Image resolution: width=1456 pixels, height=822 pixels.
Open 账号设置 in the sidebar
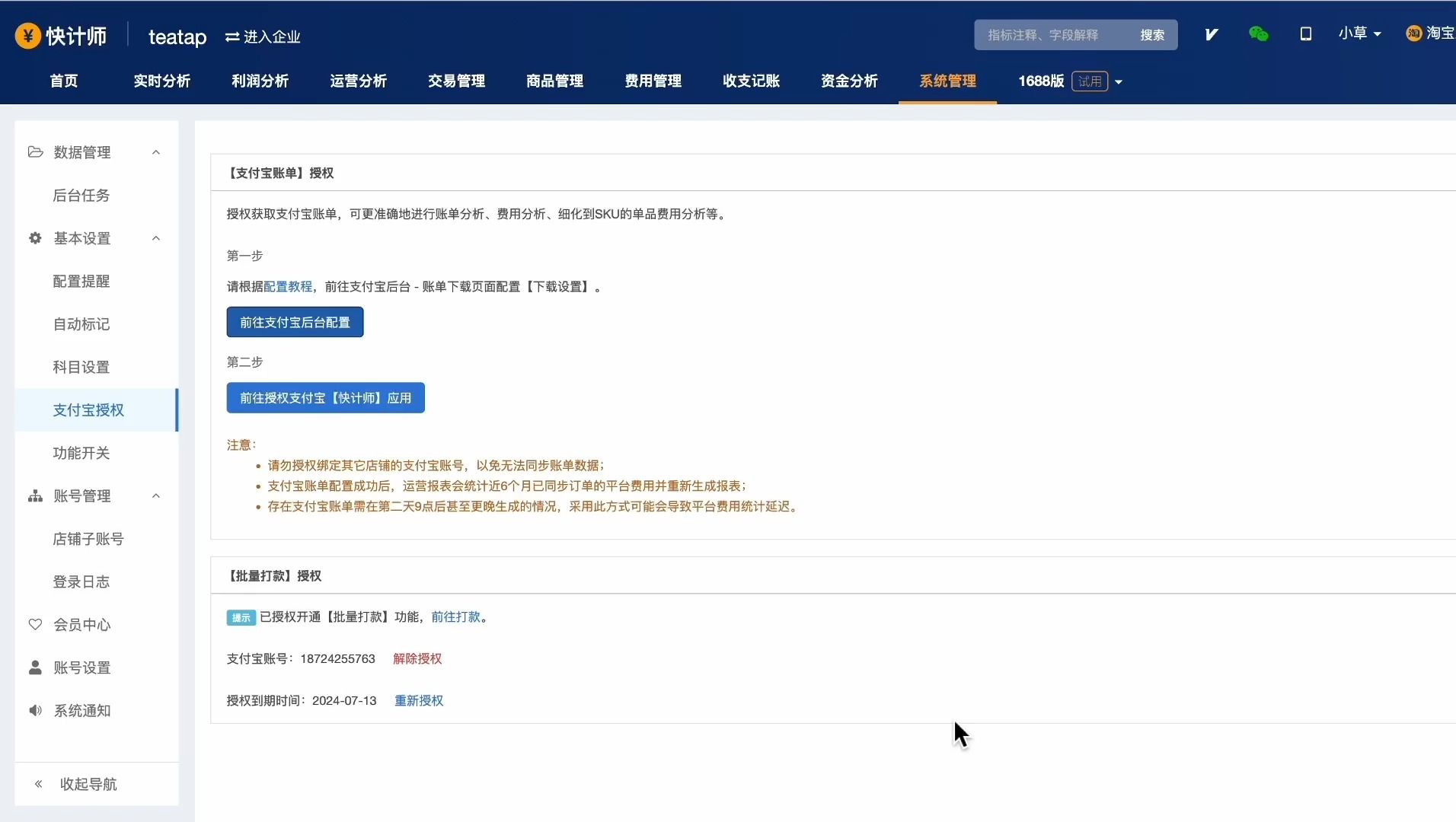[x=82, y=668]
